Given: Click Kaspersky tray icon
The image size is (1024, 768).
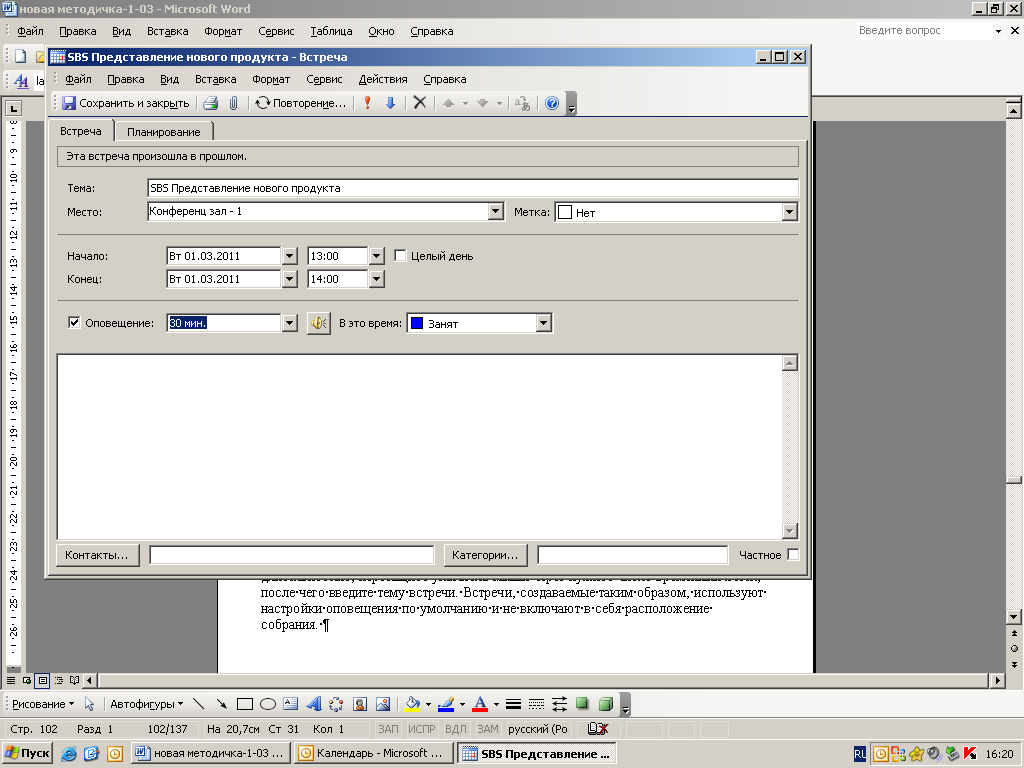Looking at the screenshot, I should point(969,754).
